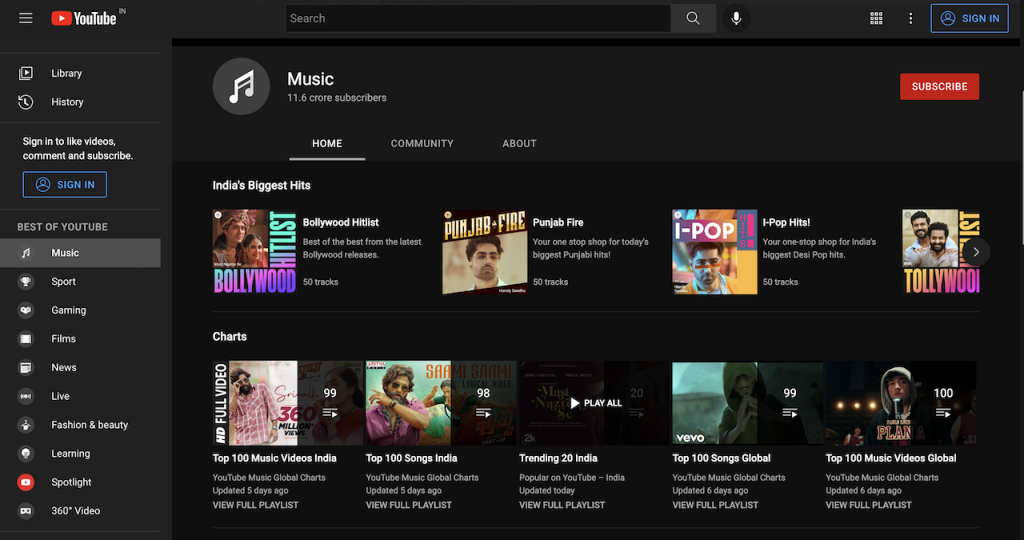Open the Tollywood playlist thumbnail

point(940,252)
